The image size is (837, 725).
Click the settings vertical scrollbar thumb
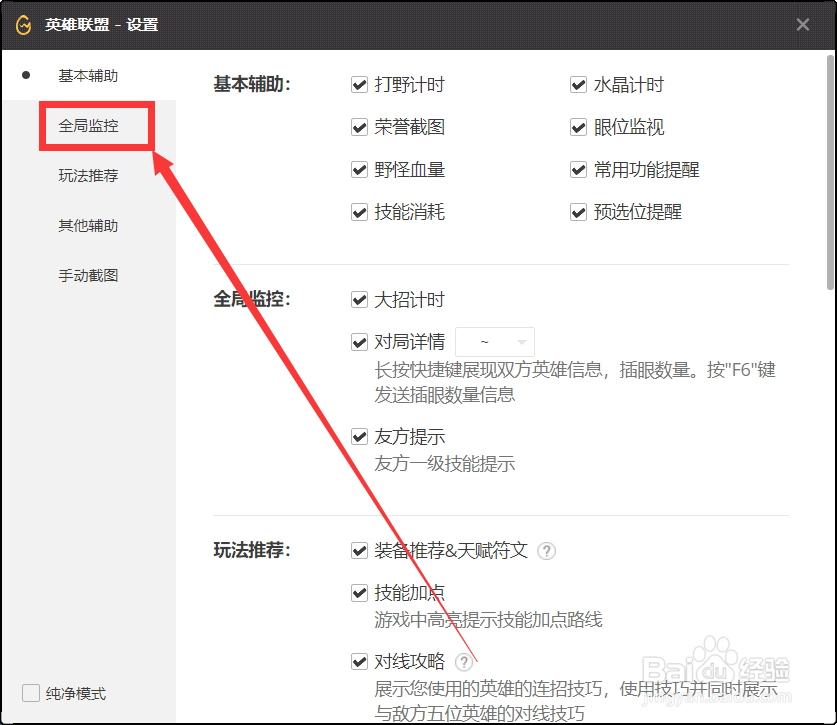pyautogui.click(x=830, y=172)
